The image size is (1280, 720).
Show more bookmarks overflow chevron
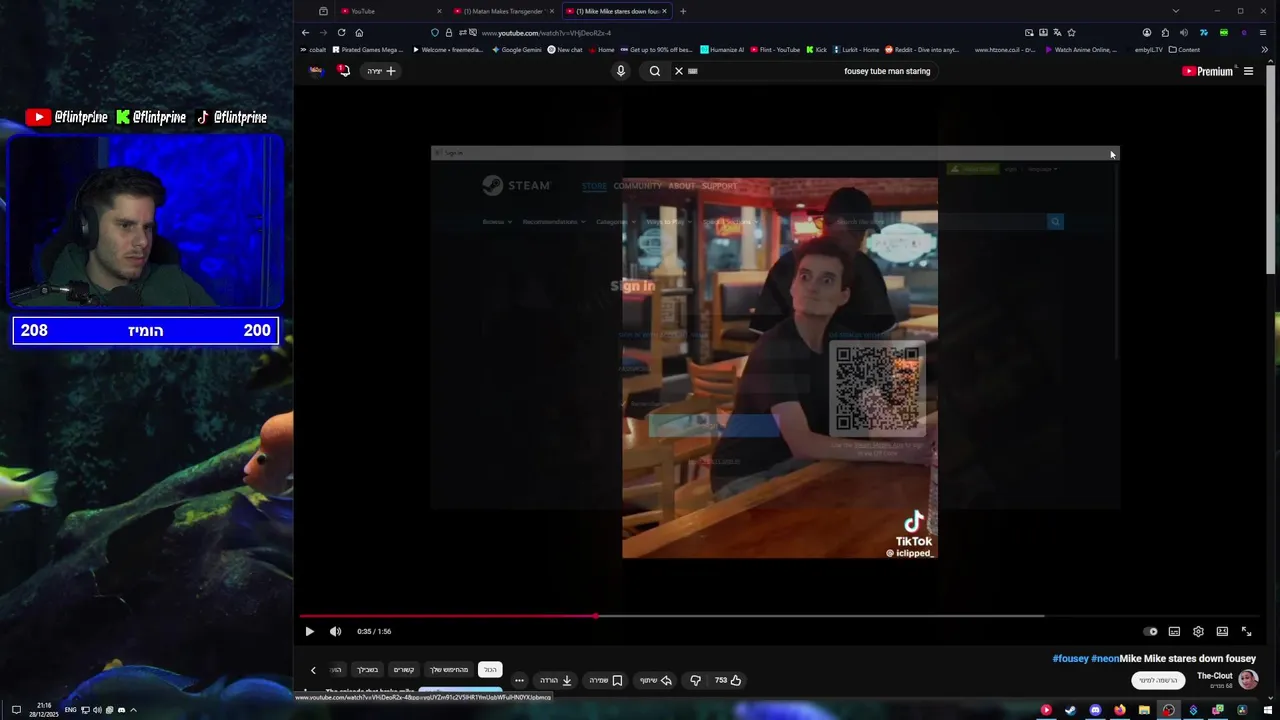(x=1265, y=49)
